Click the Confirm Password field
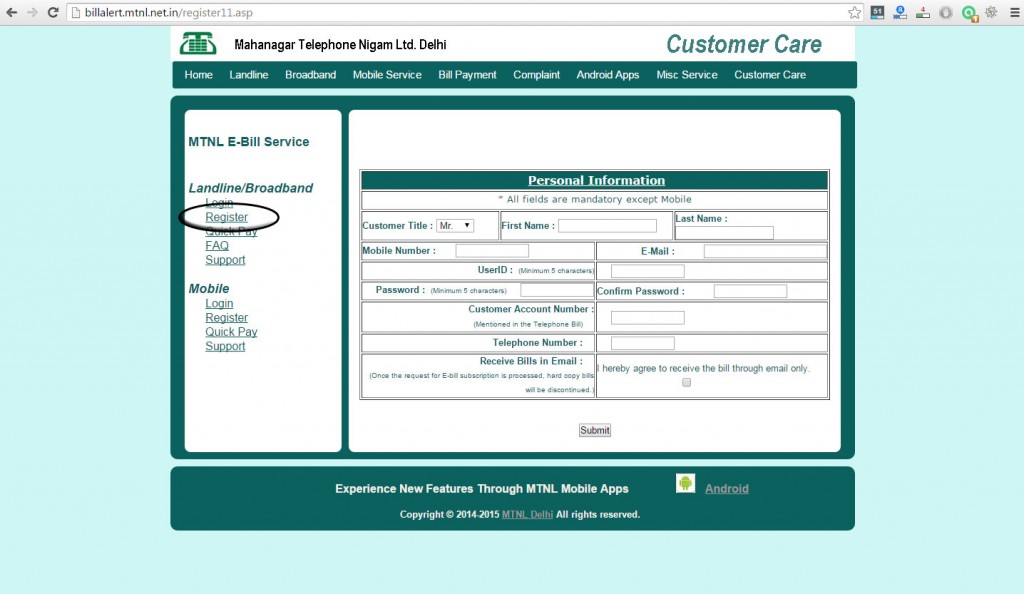 750,291
